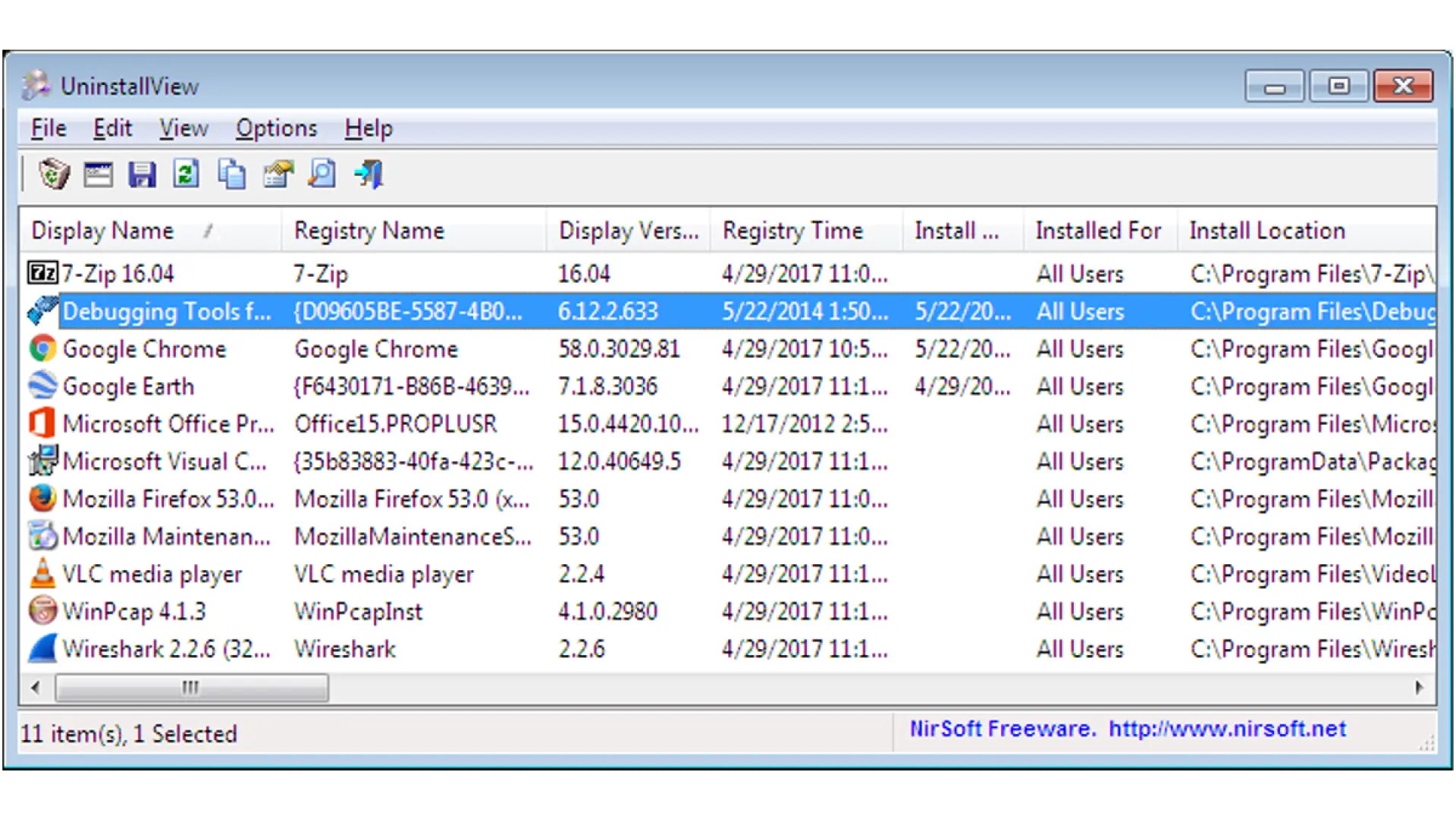Screen dimensions: 1456x819
Task: Open the View menu
Action: (184, 128)
